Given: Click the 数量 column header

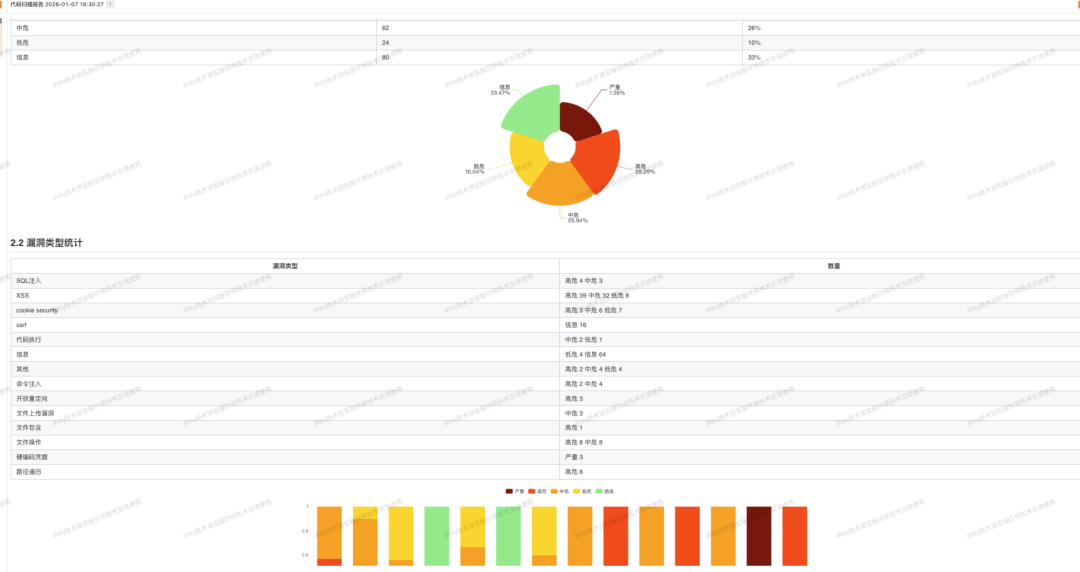Looking at the screenshot, I should (x=834, y=266).
